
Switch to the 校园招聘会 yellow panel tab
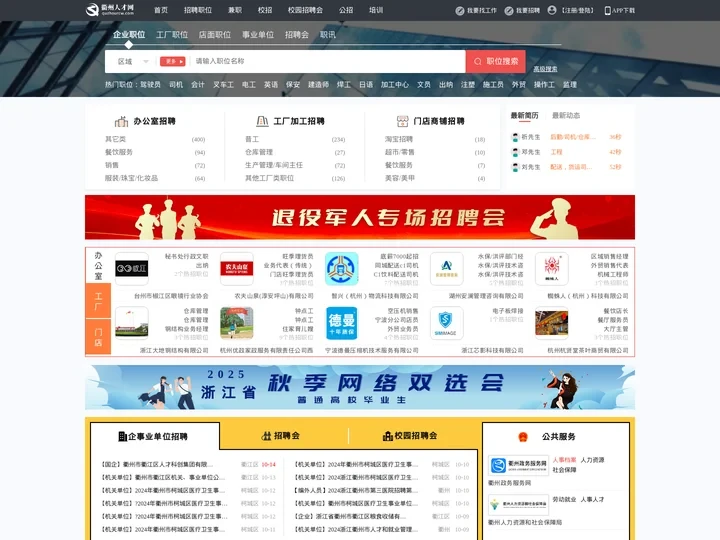click(410, 436)
